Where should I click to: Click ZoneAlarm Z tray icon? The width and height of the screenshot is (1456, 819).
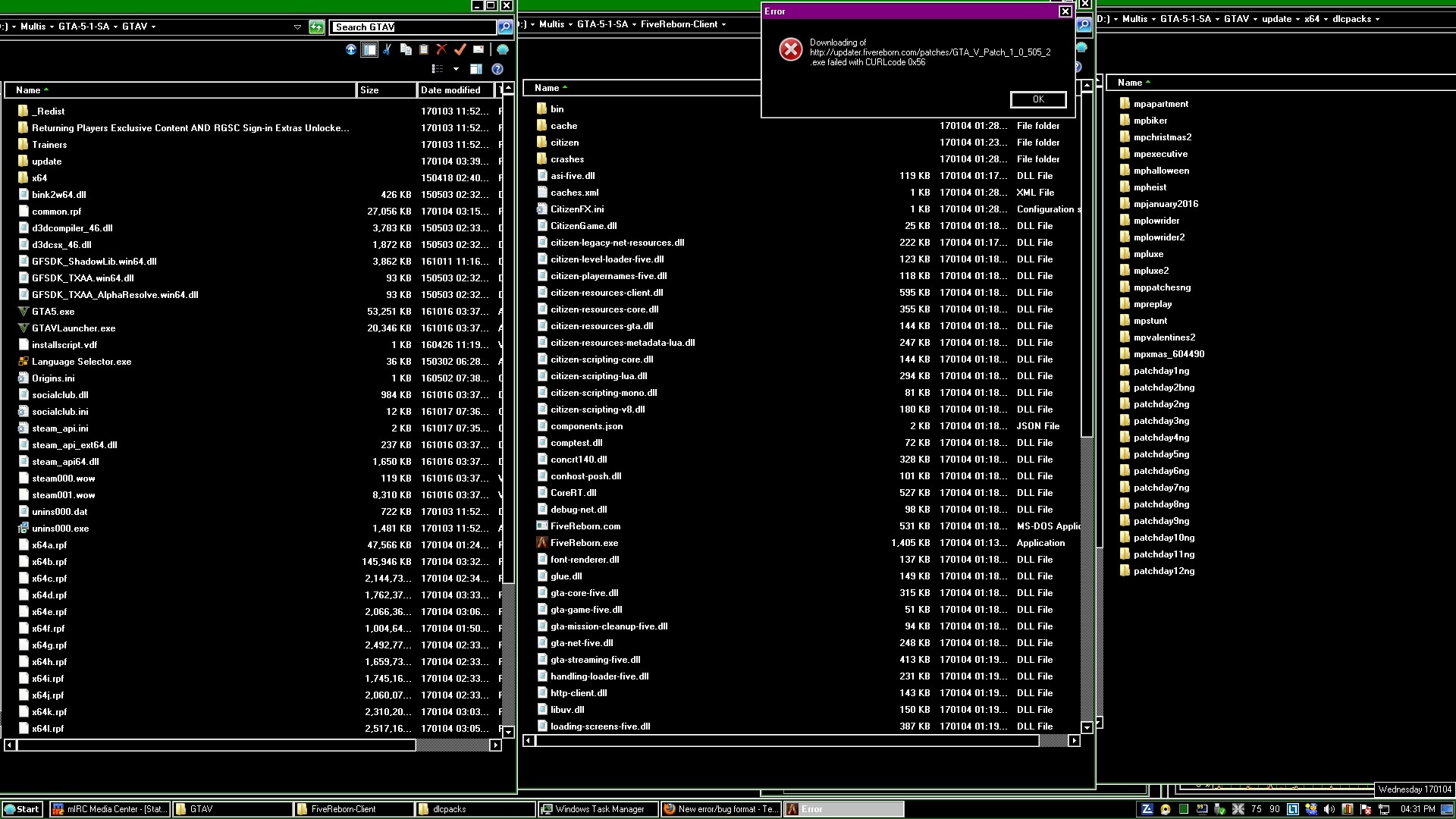[1147, 809]
